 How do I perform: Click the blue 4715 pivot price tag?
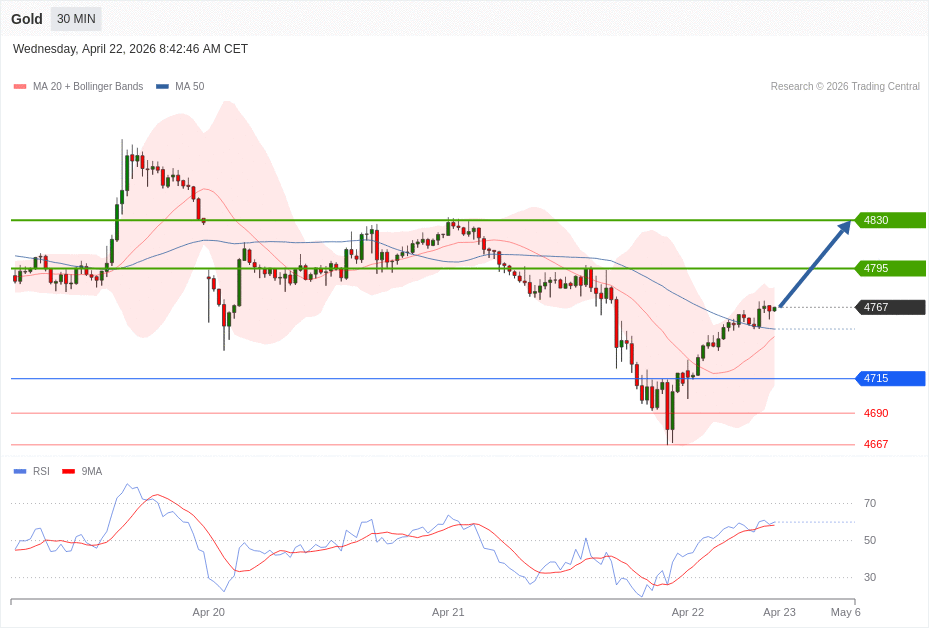[890, 378]
